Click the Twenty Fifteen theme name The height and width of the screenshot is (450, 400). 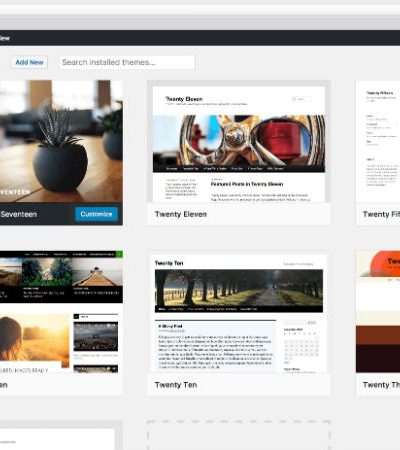381,214
